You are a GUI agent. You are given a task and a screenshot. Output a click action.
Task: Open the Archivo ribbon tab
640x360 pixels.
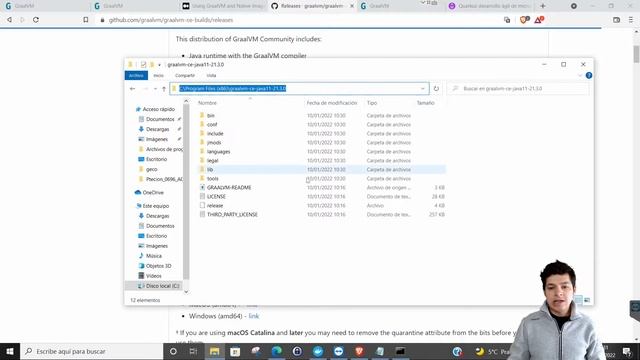pyautogui.click(x=136, y=76)
